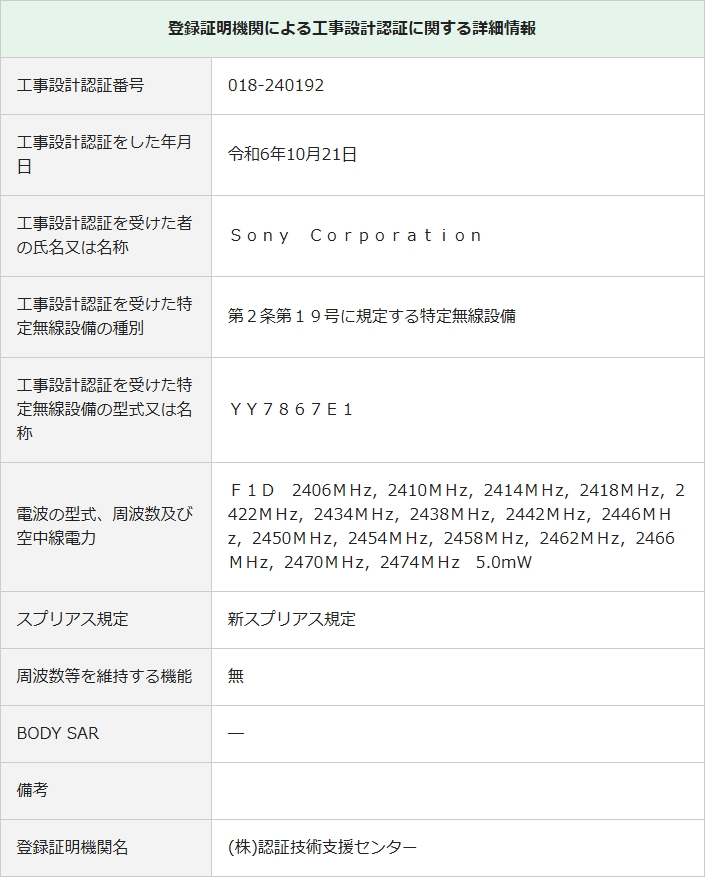Screen dimensions: 705x877
Task: Click the 氏名又は名称 label cell
Action: [x=106, y=236]
